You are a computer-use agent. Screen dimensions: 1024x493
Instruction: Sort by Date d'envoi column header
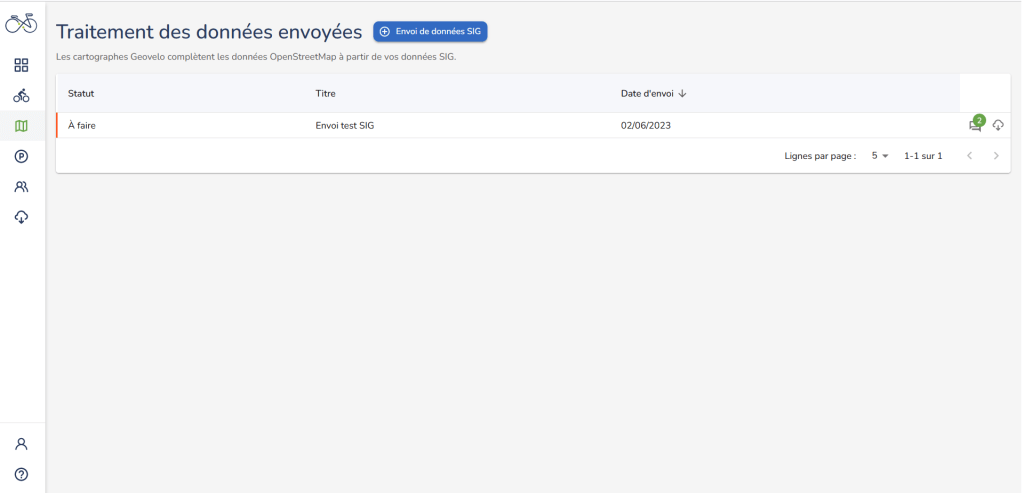[x=653, y=93]
